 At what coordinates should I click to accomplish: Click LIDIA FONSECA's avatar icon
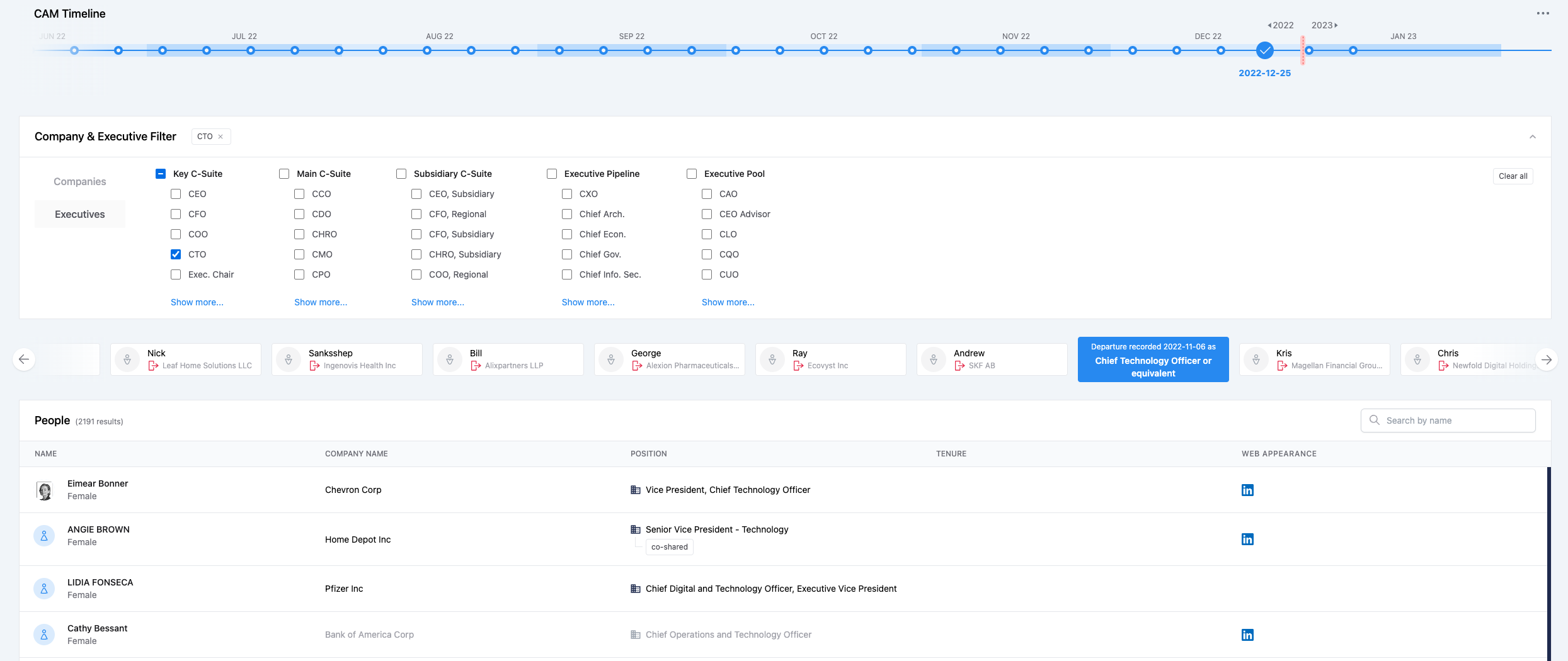coord(44,589)
